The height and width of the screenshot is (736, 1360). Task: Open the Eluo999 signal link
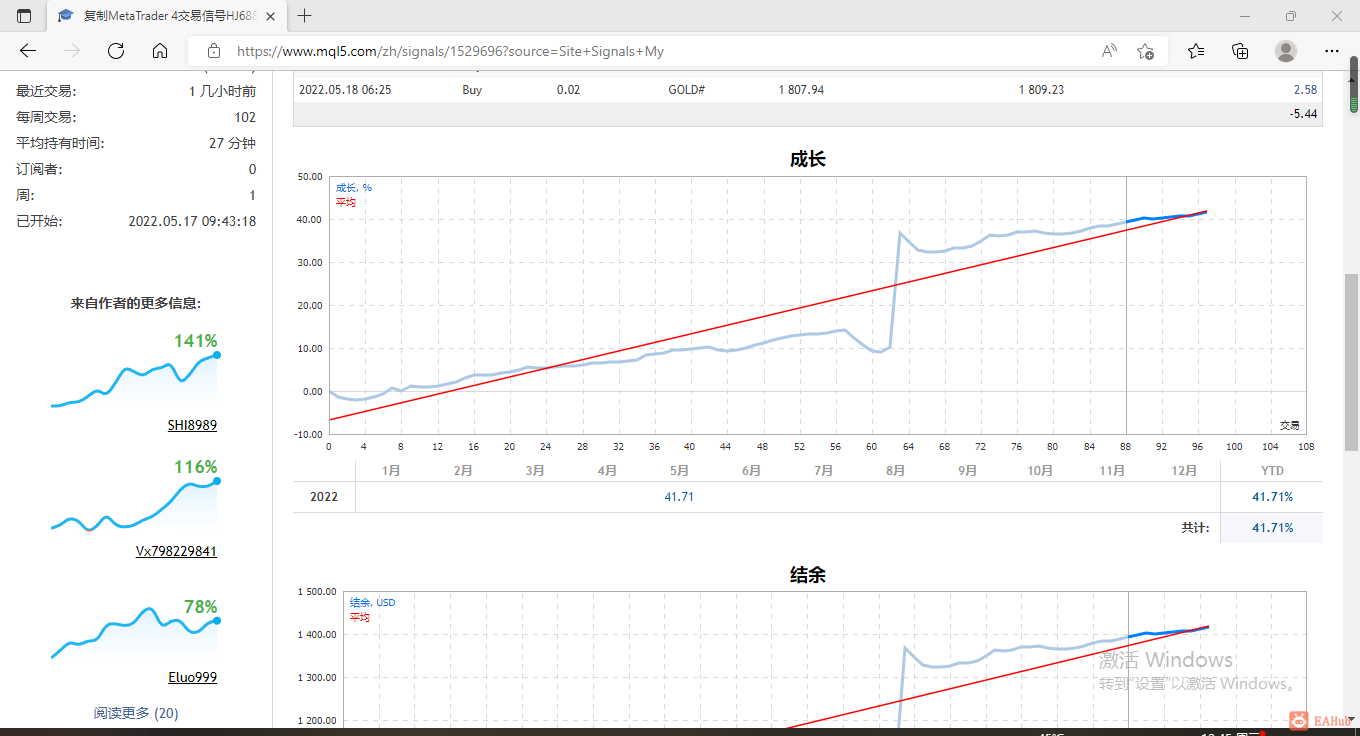192,677
